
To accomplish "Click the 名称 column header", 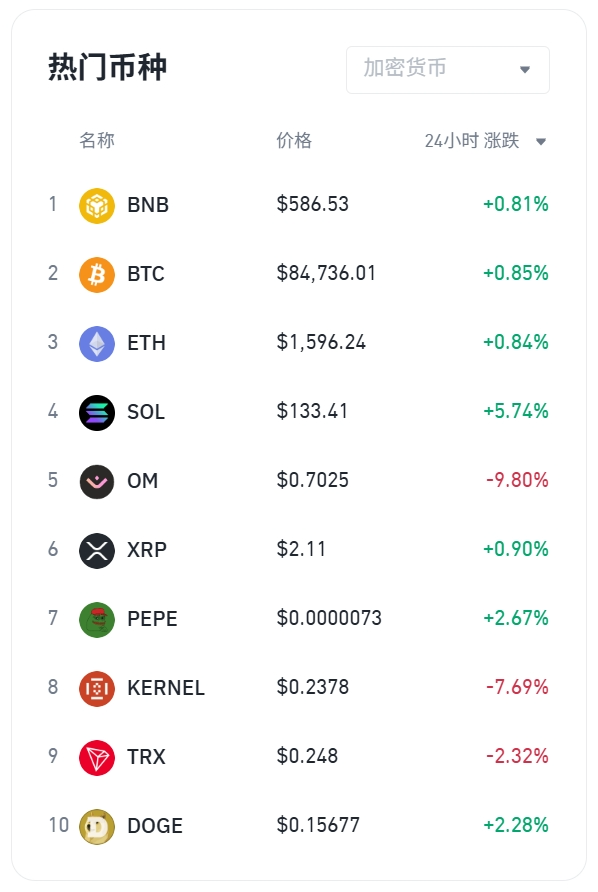I will (x=97, y=140).
